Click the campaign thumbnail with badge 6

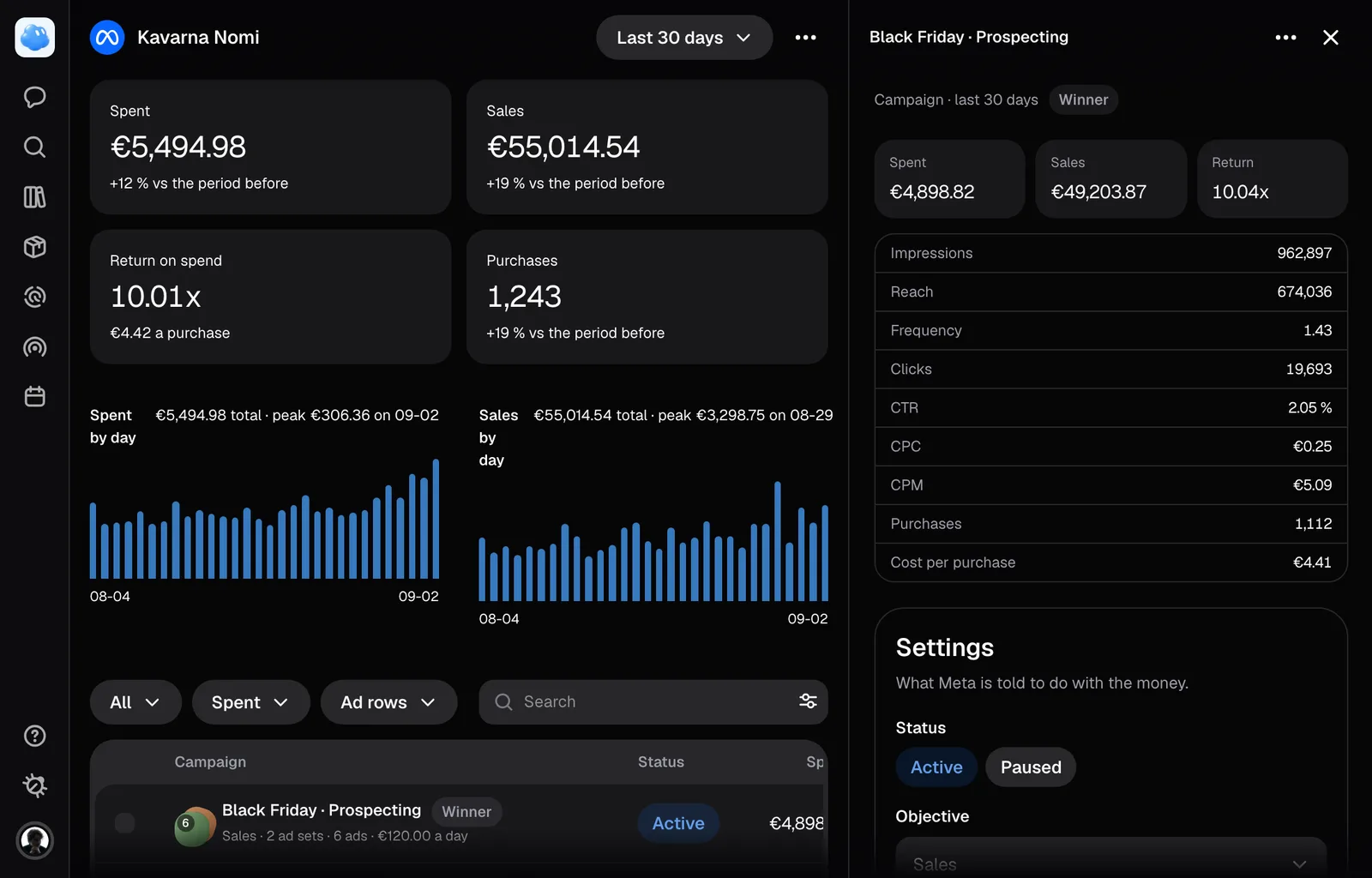coord(195,826)
